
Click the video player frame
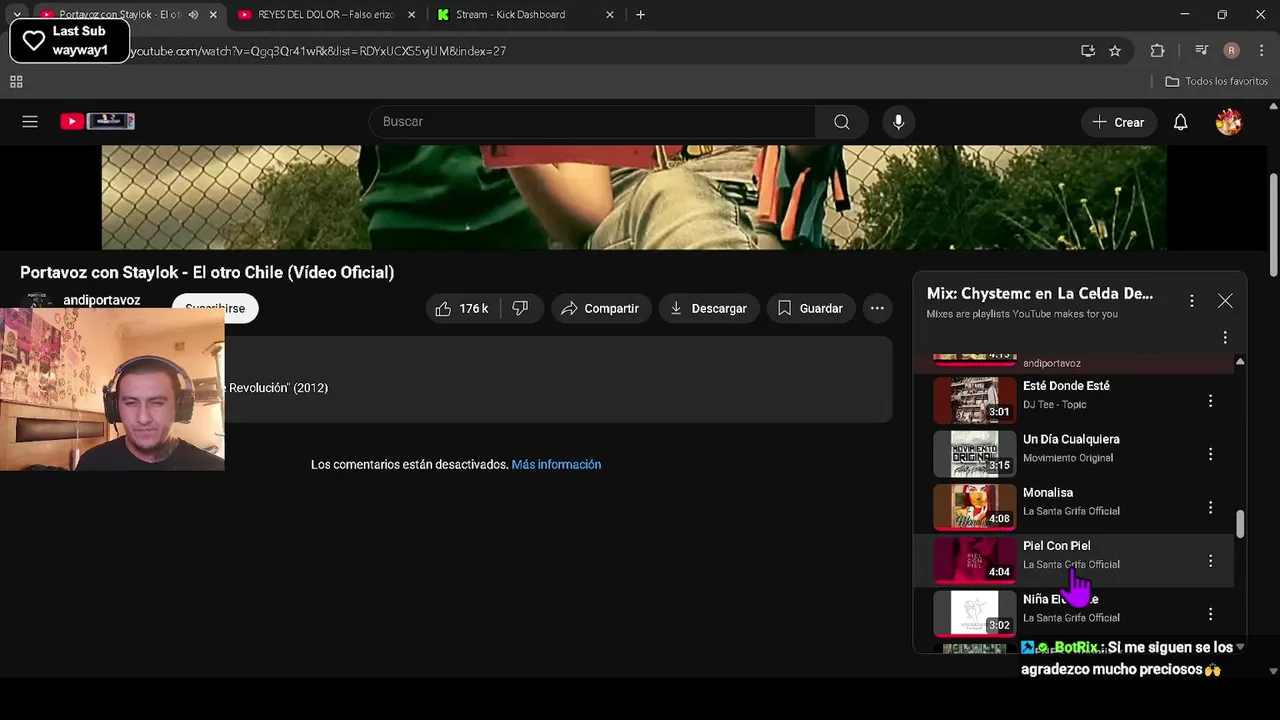[x=634, y=197]
